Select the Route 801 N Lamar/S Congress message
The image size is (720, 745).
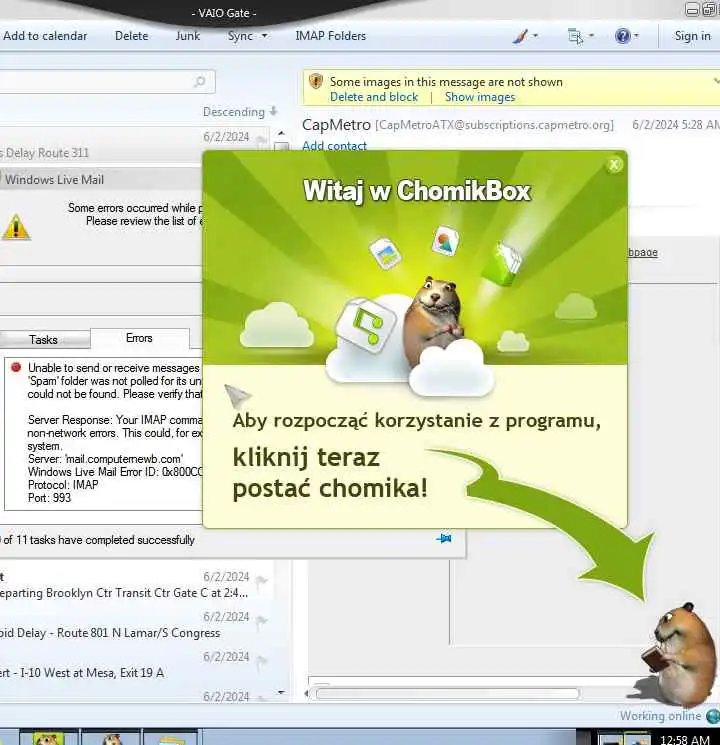point(135,625)
